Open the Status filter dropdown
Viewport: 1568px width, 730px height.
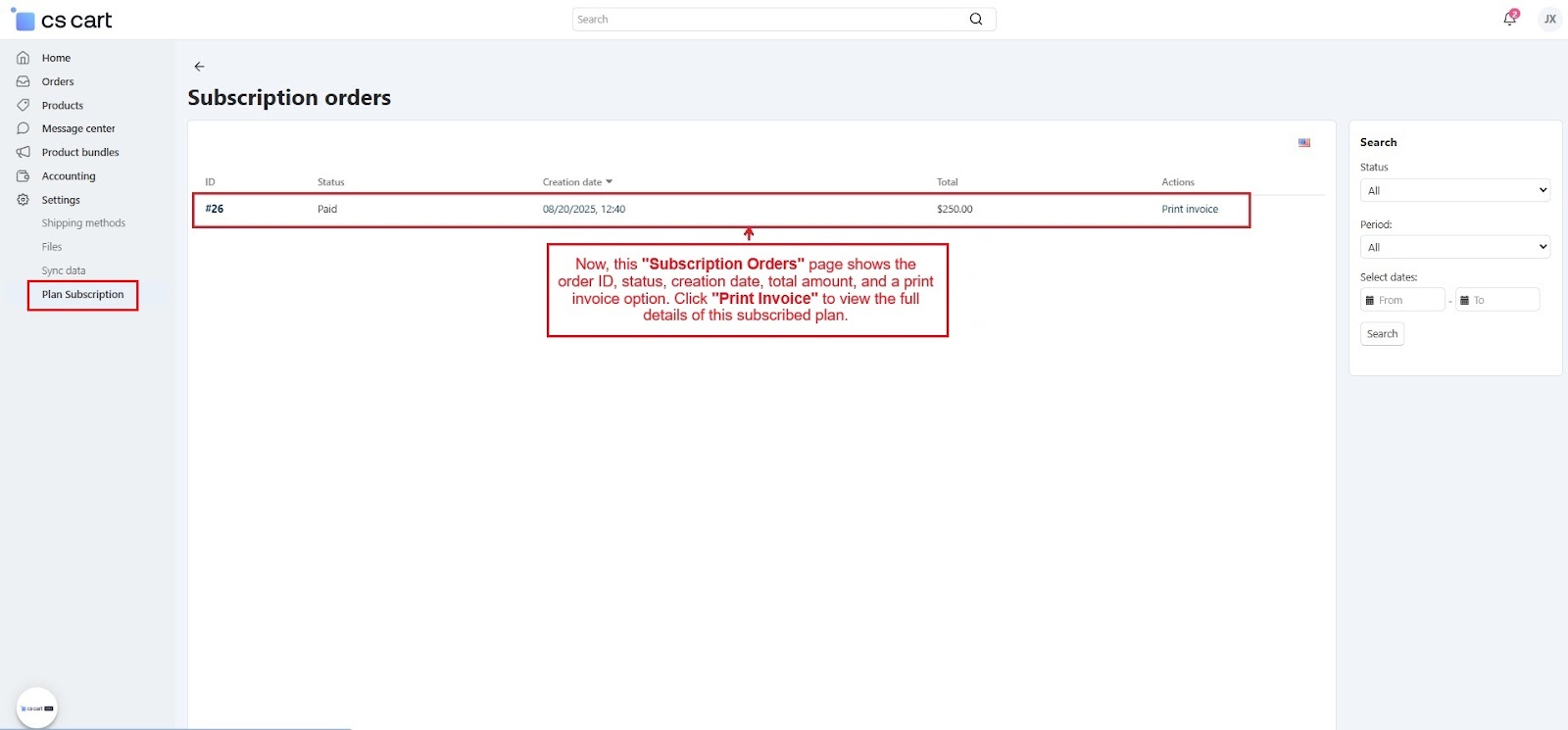pos(1454,191)
